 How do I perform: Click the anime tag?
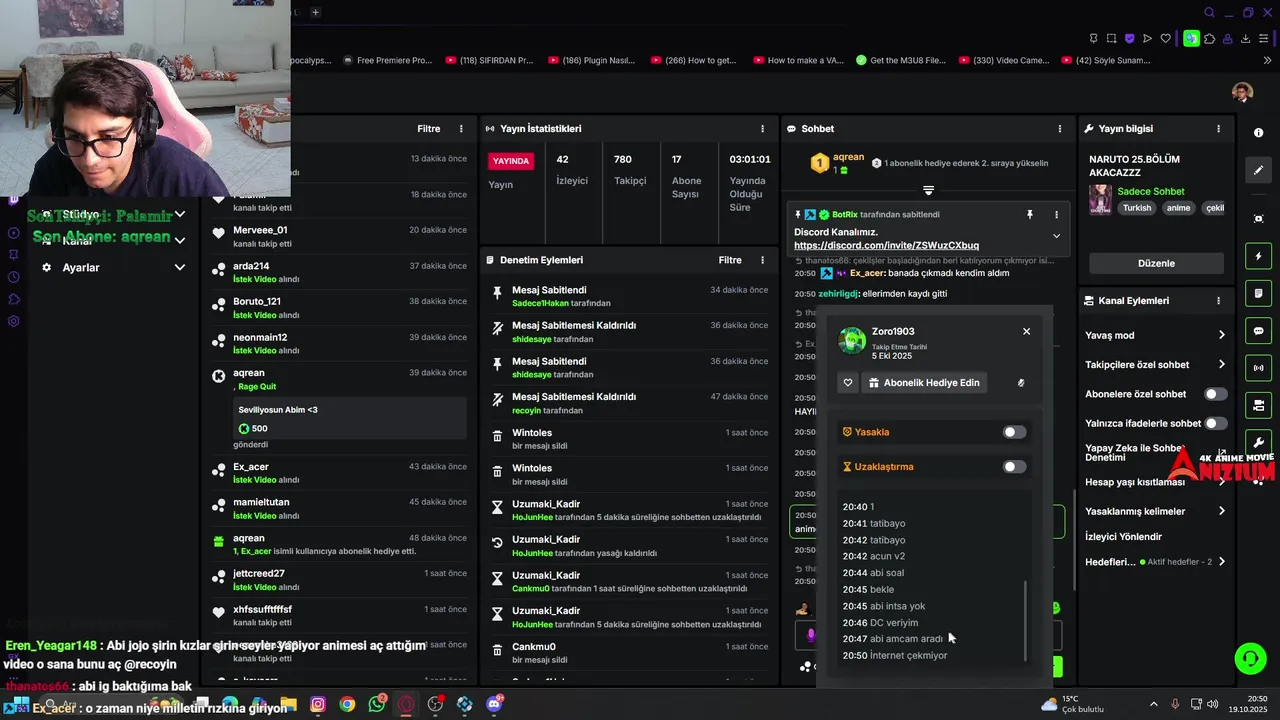[x=1178, y=208]
